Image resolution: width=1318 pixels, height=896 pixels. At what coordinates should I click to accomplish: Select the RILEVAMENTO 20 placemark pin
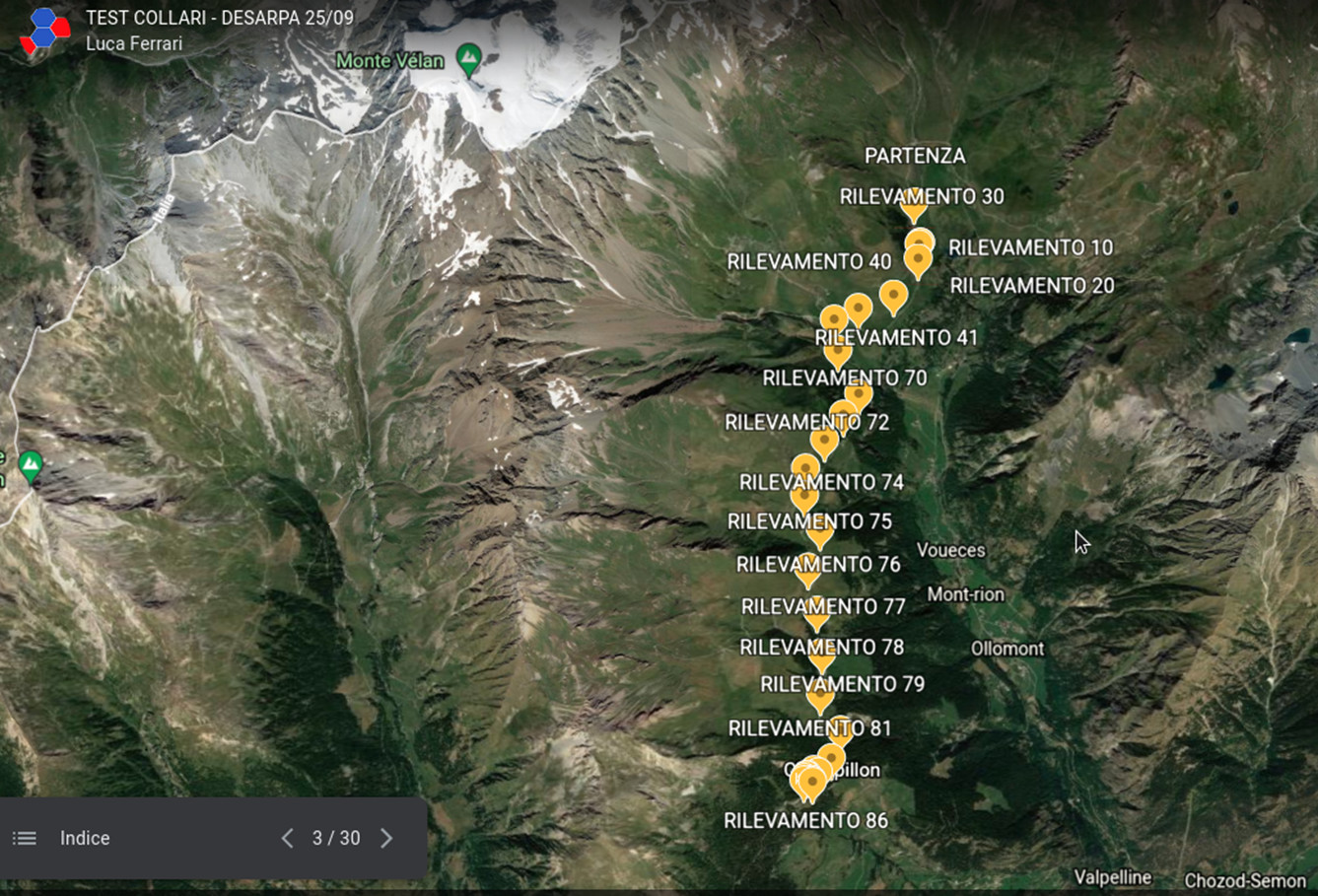coord(918,261)
